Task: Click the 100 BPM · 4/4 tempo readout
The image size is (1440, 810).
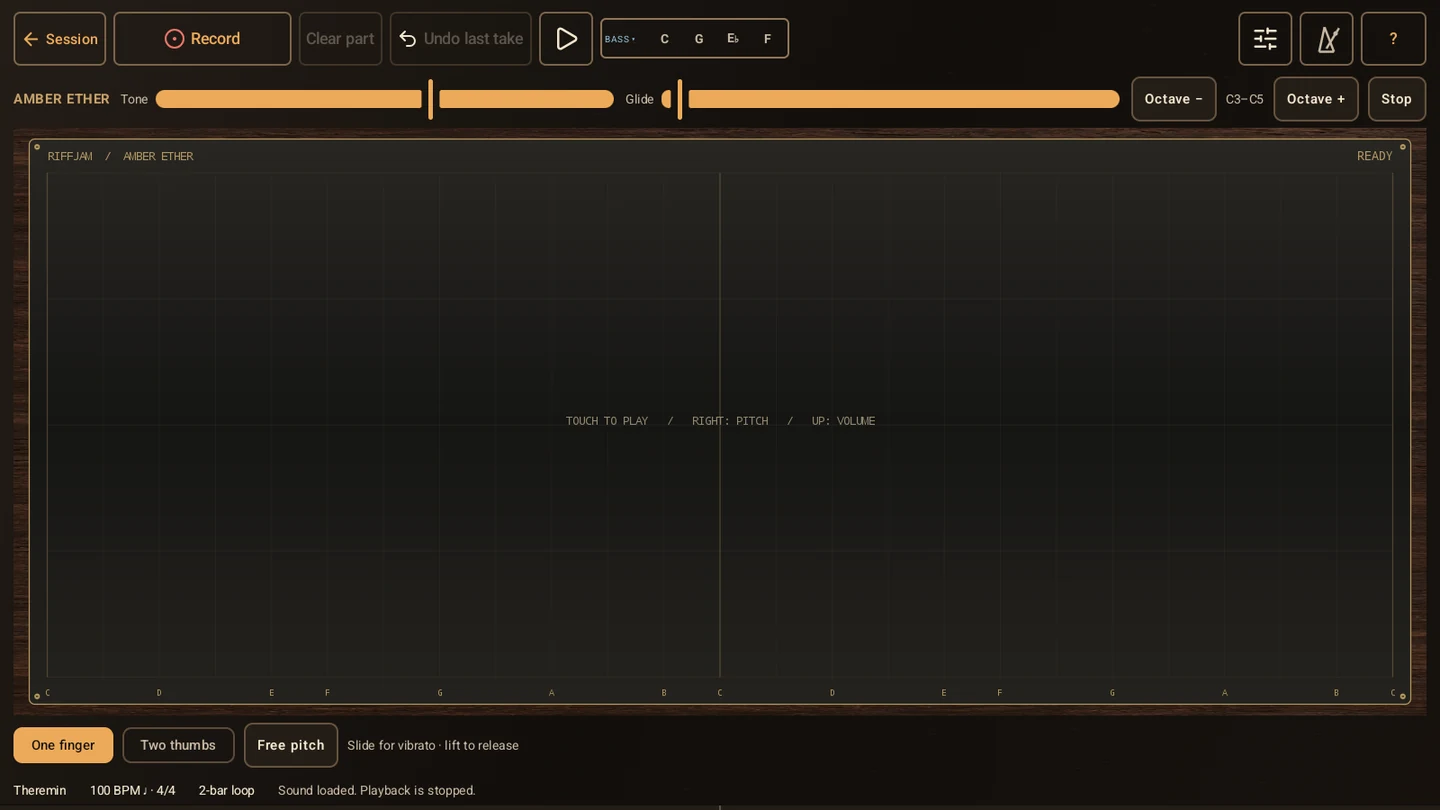Action: click(x=133, y=790)
